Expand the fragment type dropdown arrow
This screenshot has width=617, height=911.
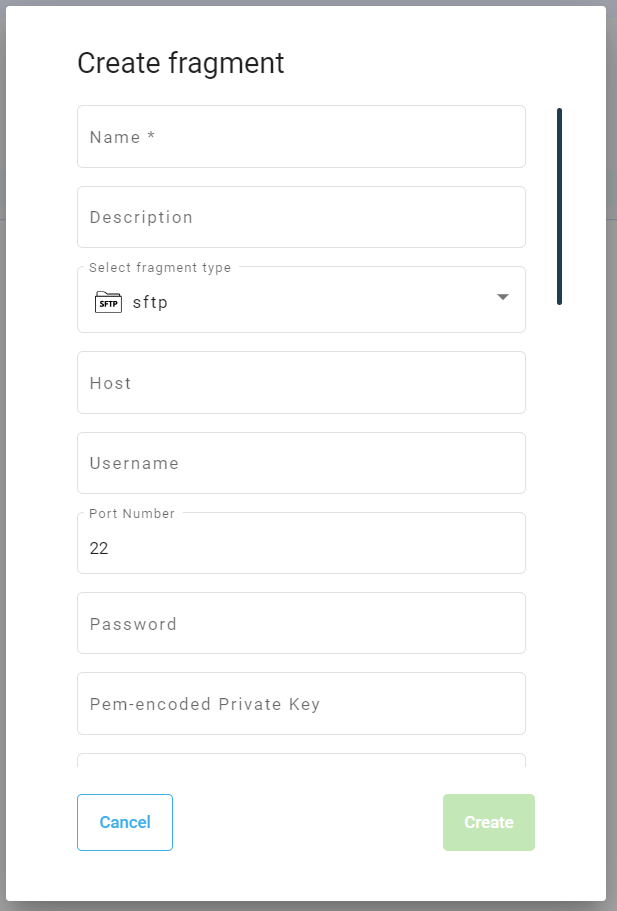503,298
